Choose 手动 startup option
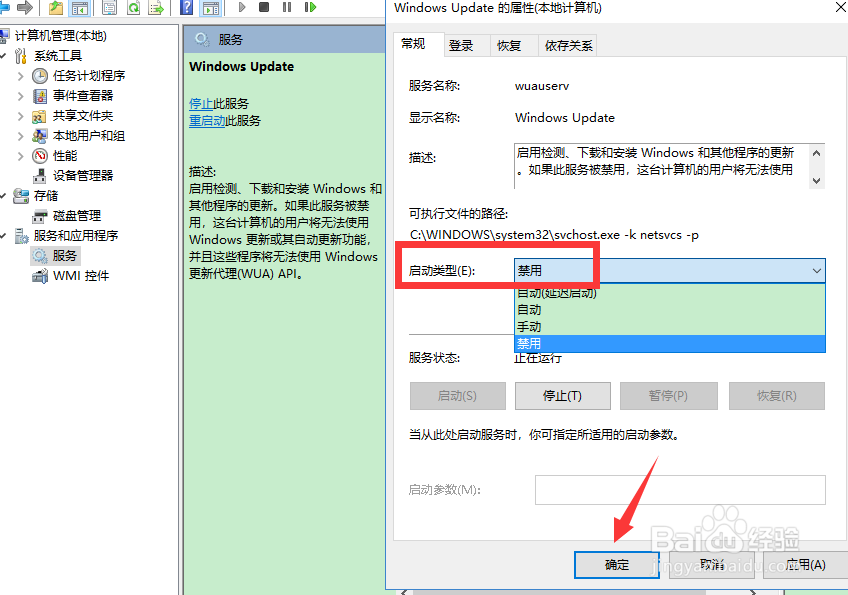This screenshot has height=595, width=848. click(670, 327)
